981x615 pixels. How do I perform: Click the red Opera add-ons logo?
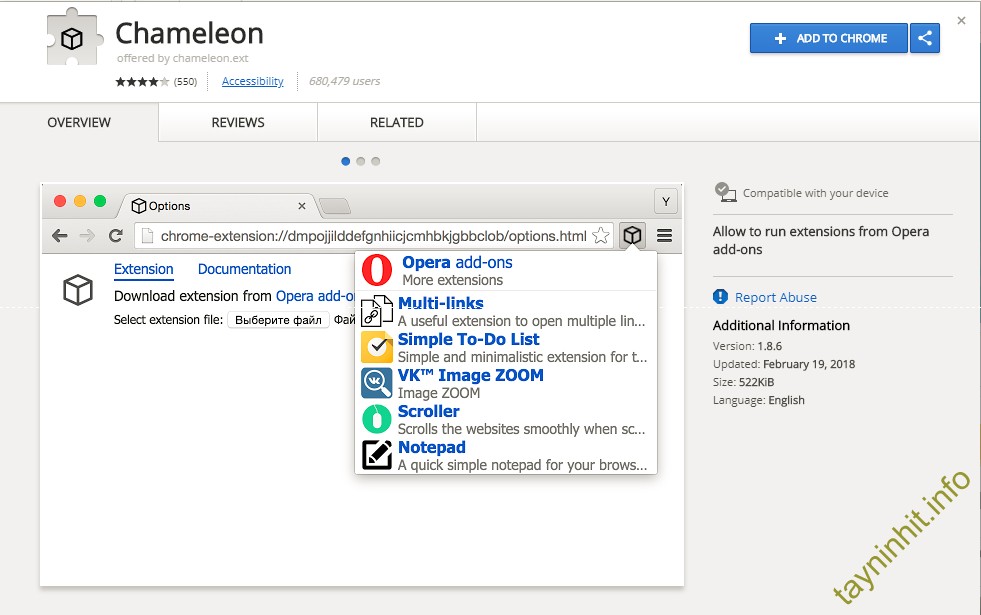tap(377, 270)
